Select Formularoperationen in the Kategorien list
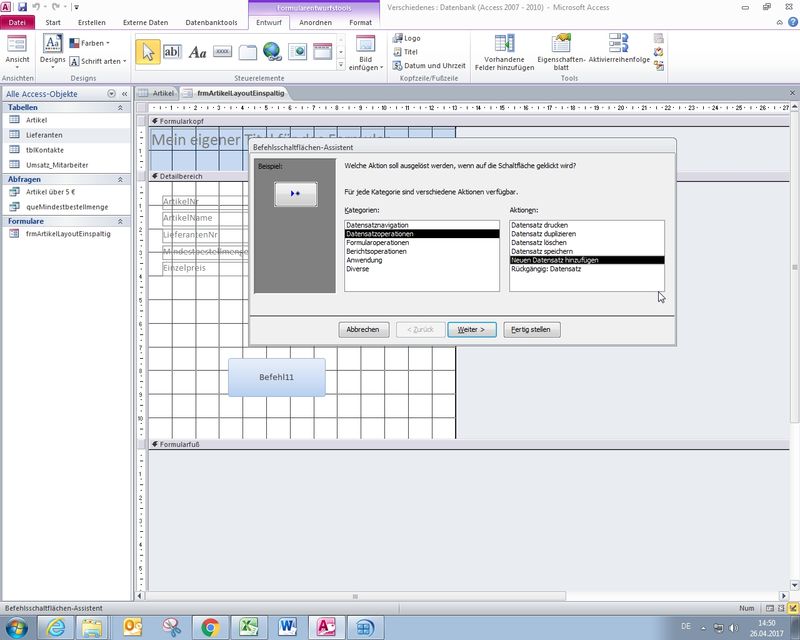 tap(377, 242)
